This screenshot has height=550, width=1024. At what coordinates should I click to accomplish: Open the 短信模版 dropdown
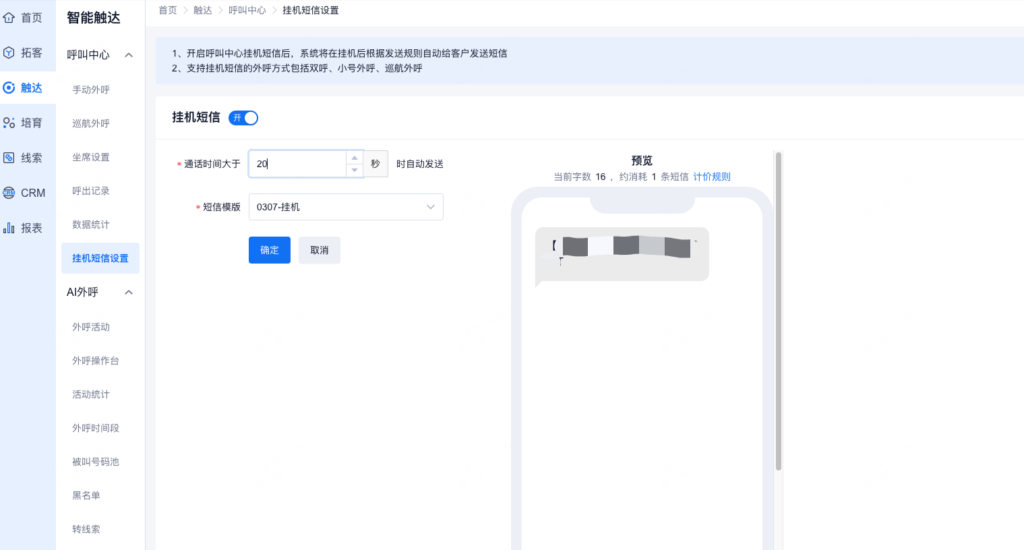pyautogui.click(x=346, y=207)
